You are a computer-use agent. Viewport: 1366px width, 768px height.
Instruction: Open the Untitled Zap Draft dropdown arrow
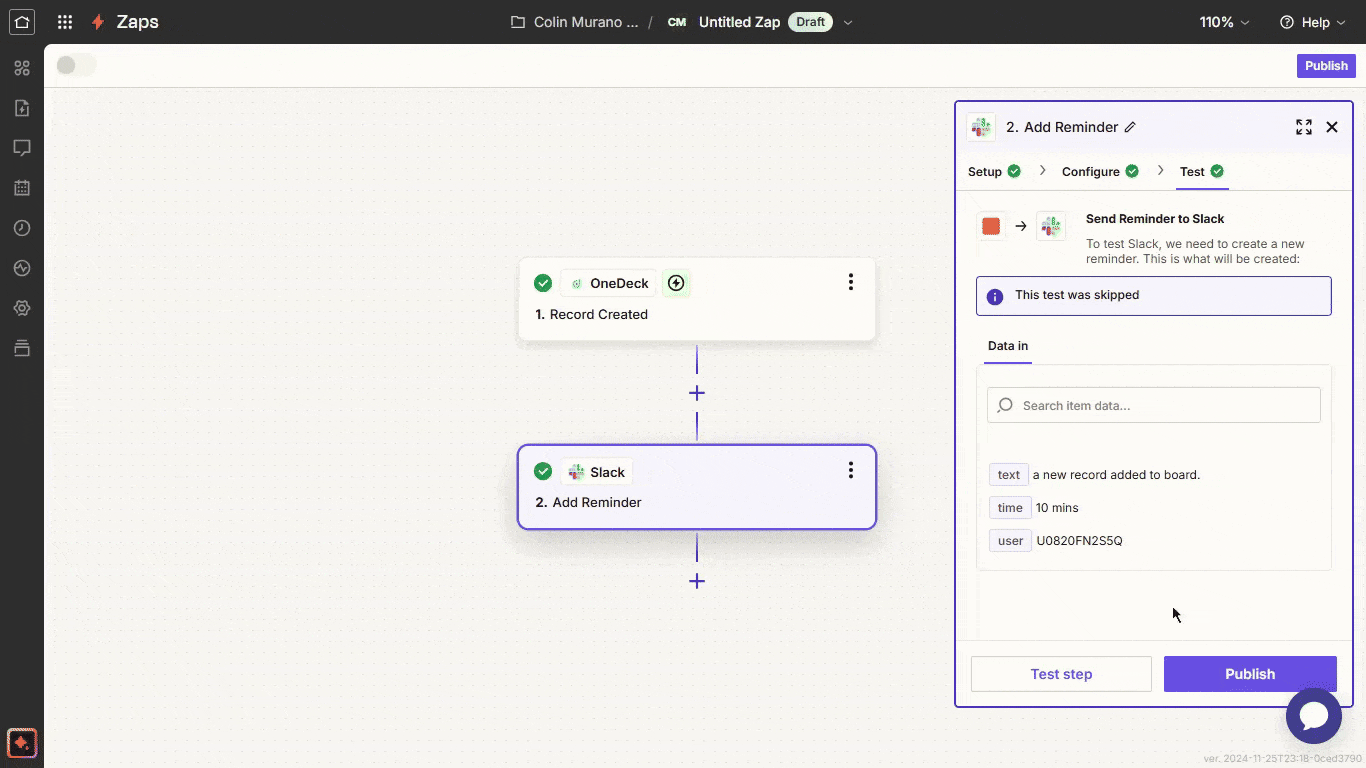click(848, 22)
